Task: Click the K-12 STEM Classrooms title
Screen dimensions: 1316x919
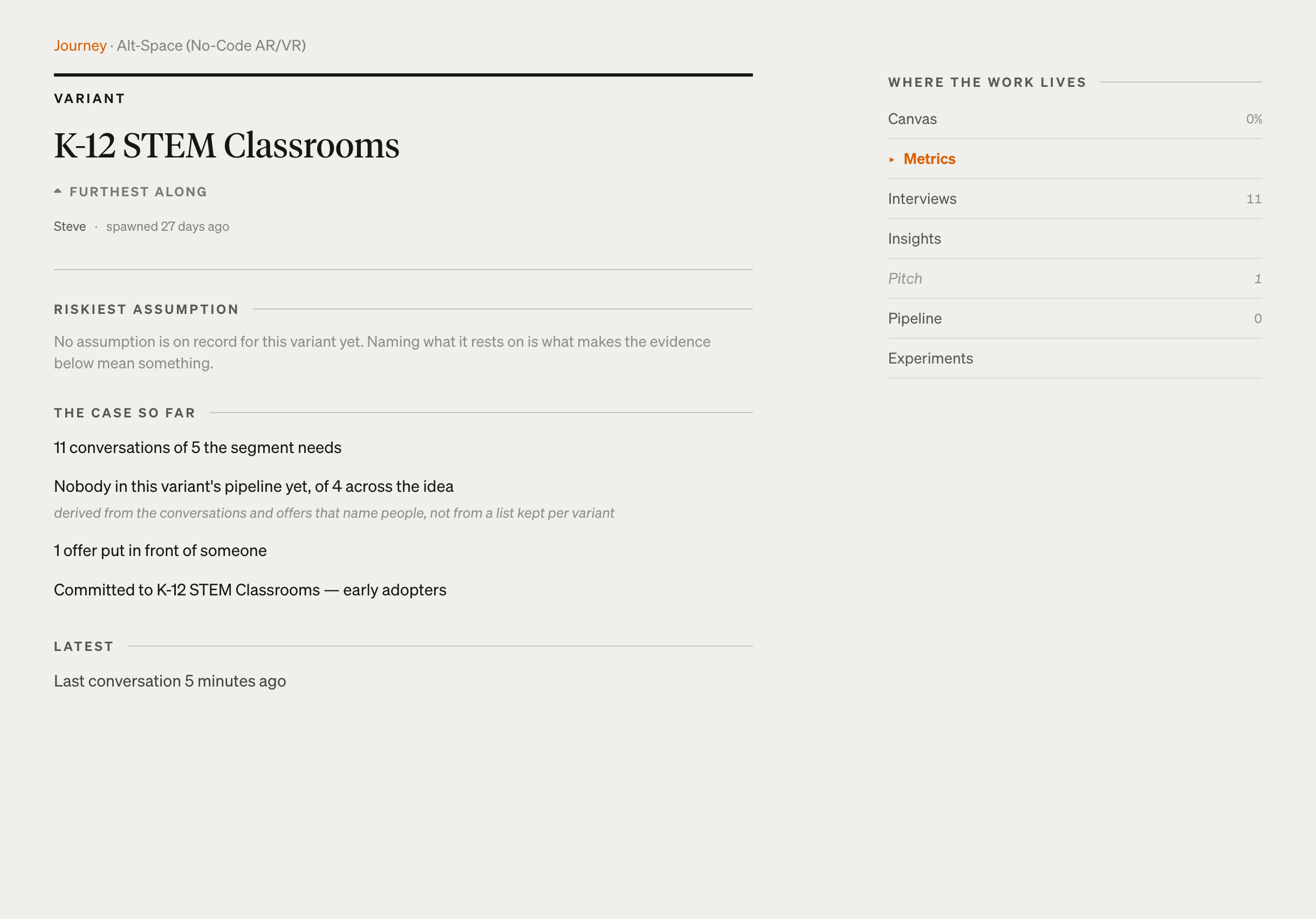Action: 227,146
